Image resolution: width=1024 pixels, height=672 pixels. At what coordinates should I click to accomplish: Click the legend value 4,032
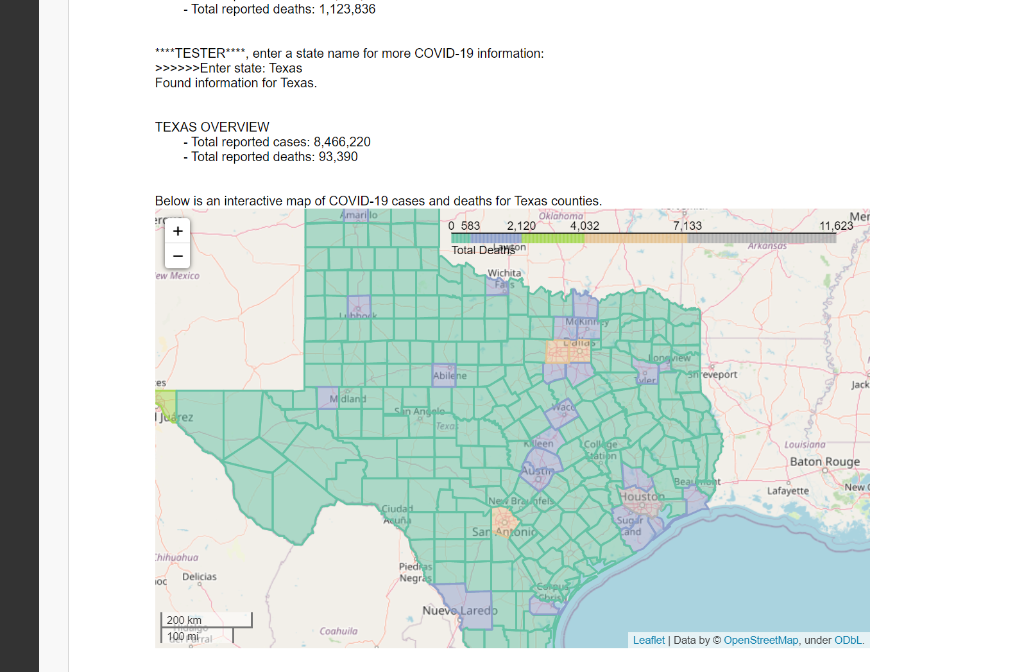(584, 226)
